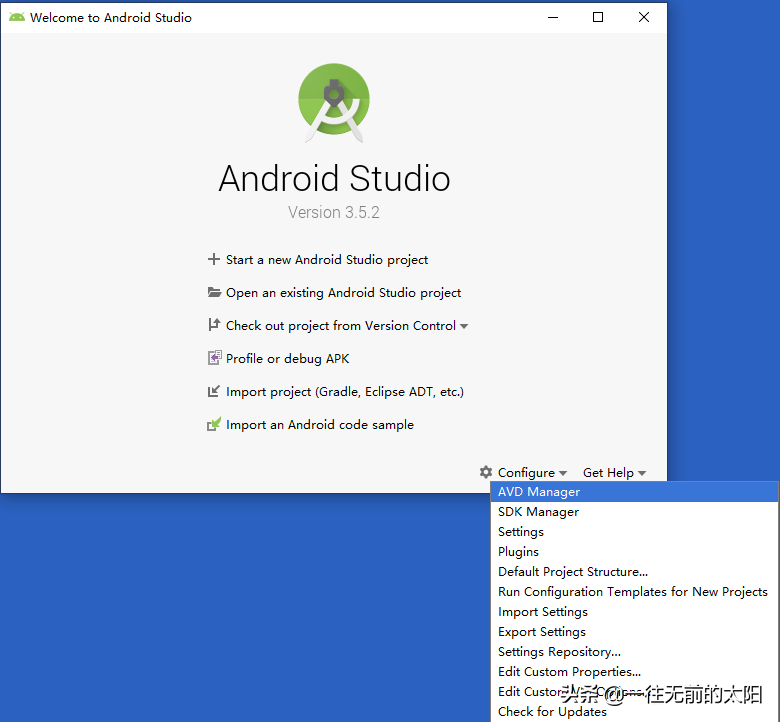The image size is (780, 722).
Task: Click the Import Android code sample icon
Action: [x=214, y=424]
